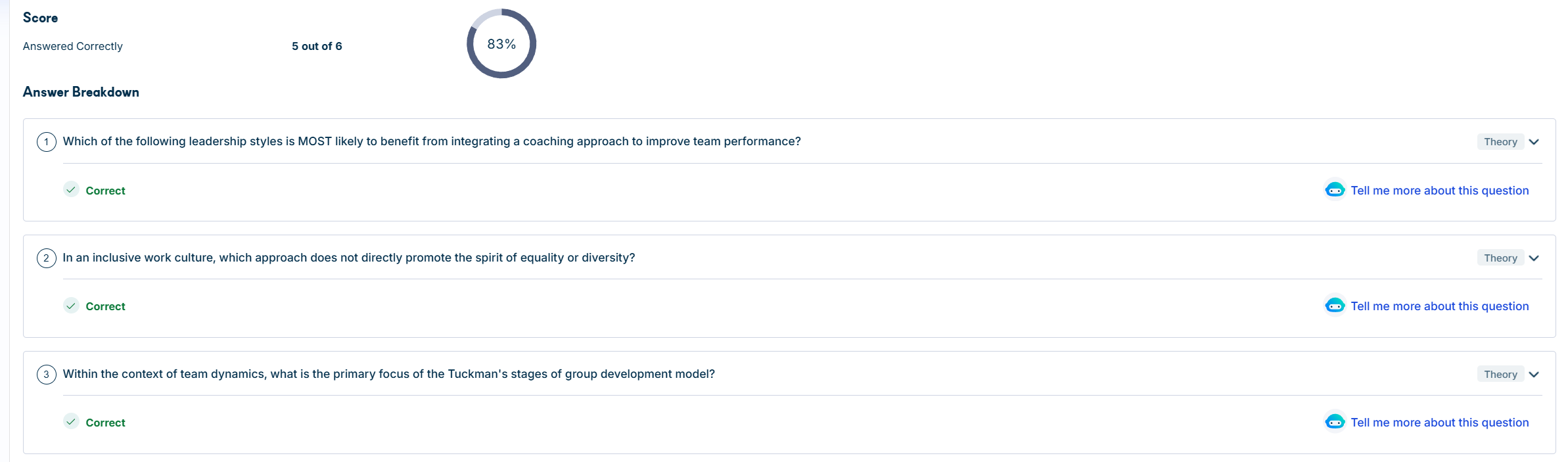This screenshot has height=462, width=1568.
Task: Click the chatbot icon under question 1
Action: coord(1335,190)
